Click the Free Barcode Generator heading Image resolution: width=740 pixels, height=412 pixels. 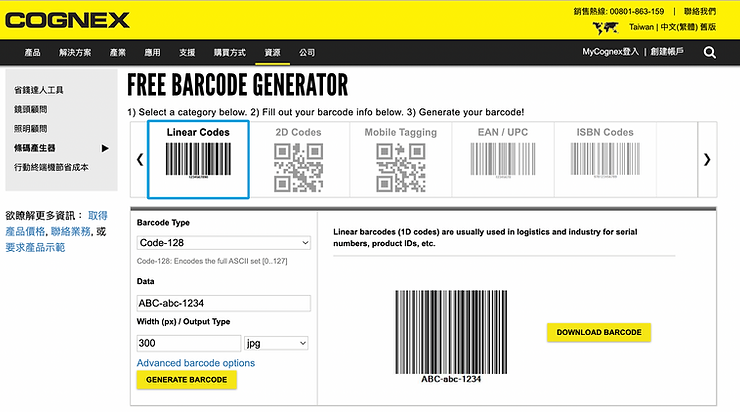click(237, 85)
